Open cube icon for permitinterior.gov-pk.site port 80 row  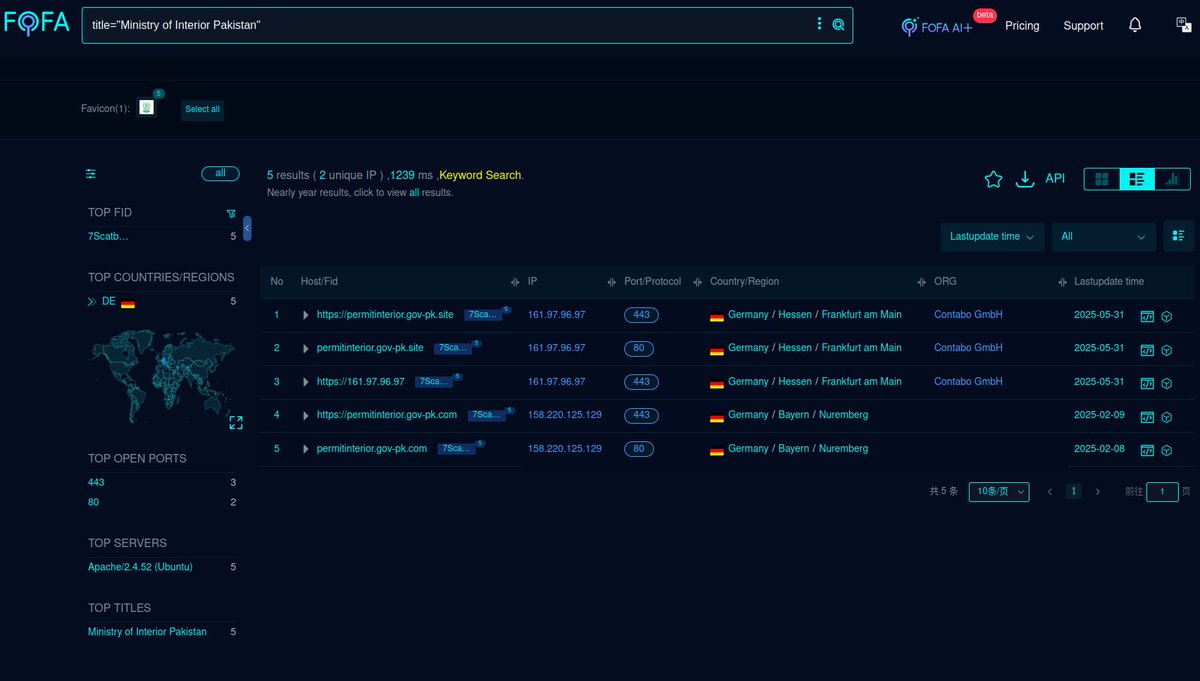[x=1166, y=350]
